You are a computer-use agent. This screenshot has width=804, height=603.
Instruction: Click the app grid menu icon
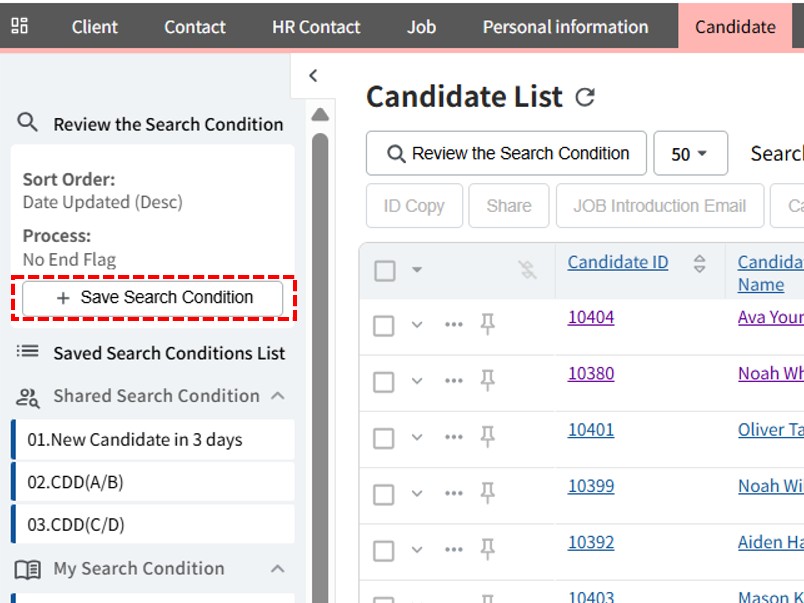(x=19, y=26)
